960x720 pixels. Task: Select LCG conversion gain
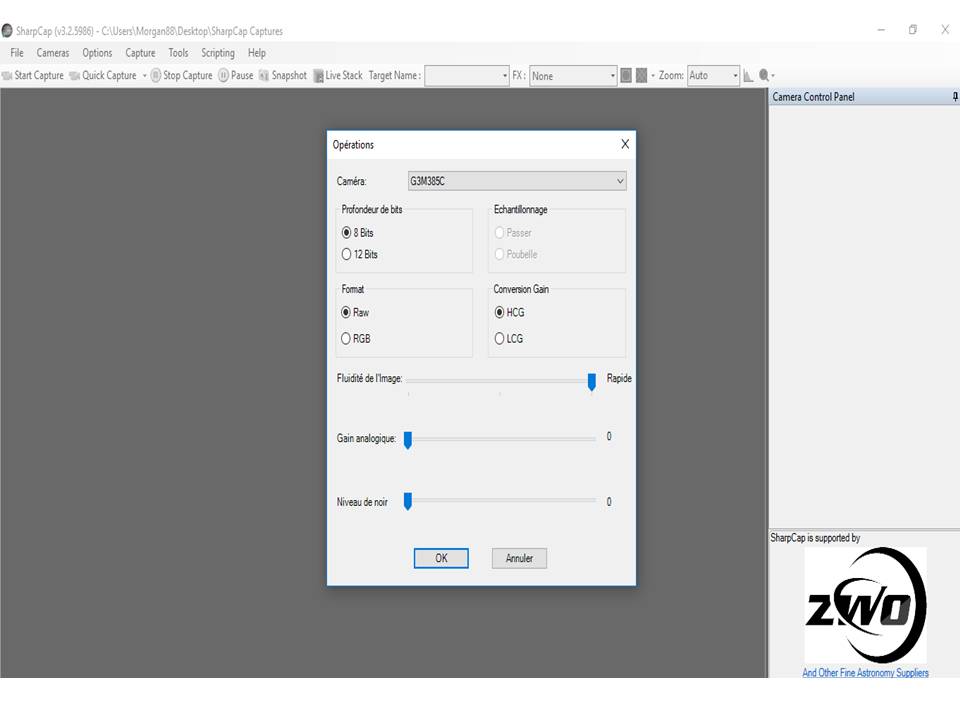coord(500,339)
